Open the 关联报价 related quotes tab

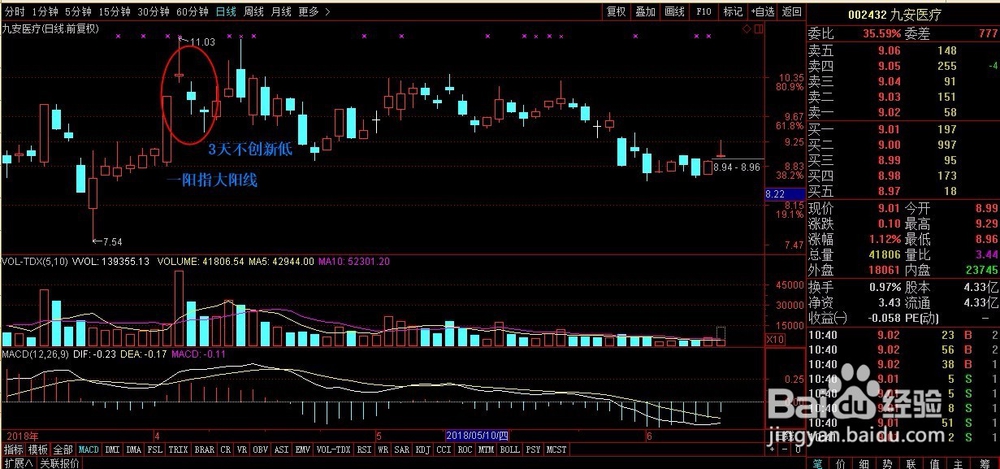pyautogui.click(x=59, y=463)
